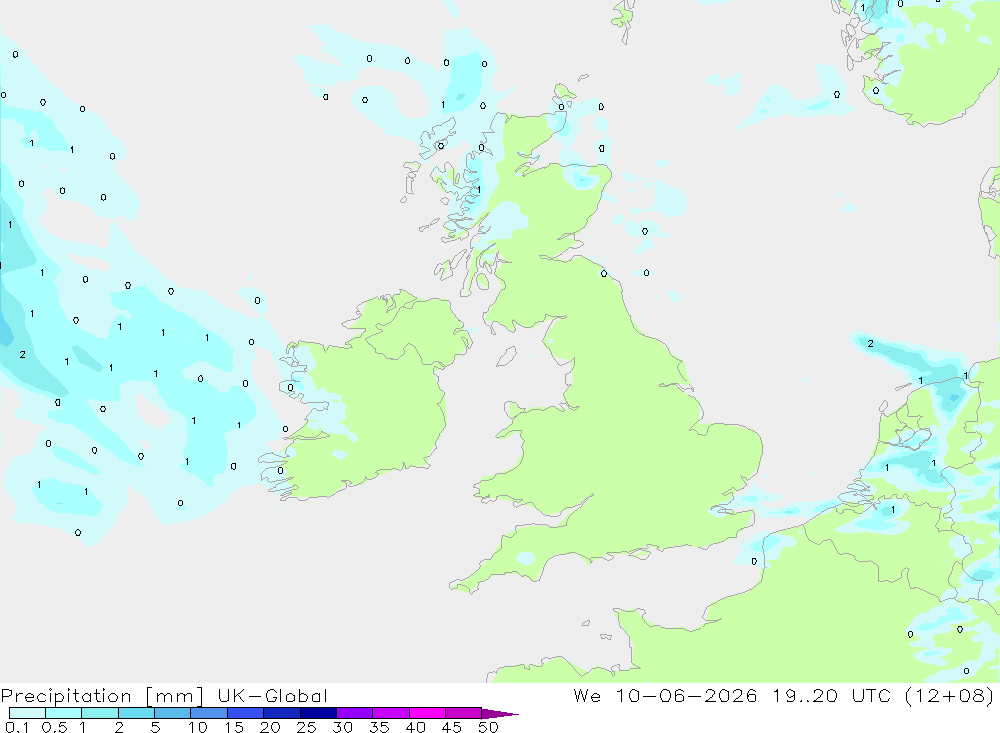Image resolution: width=1000 pixels, height=733 pixels.
Task: Click the '0.5' legend scale label
Action: tap(54, 727)
